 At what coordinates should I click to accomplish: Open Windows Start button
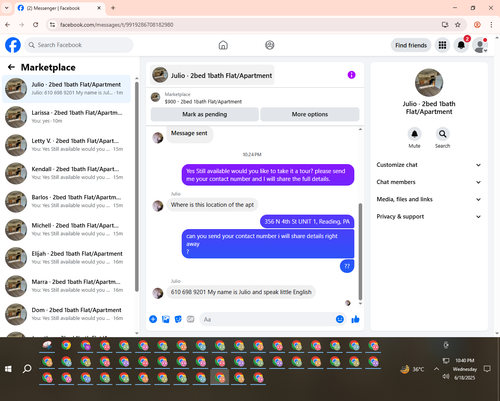[x=8, y=369]
